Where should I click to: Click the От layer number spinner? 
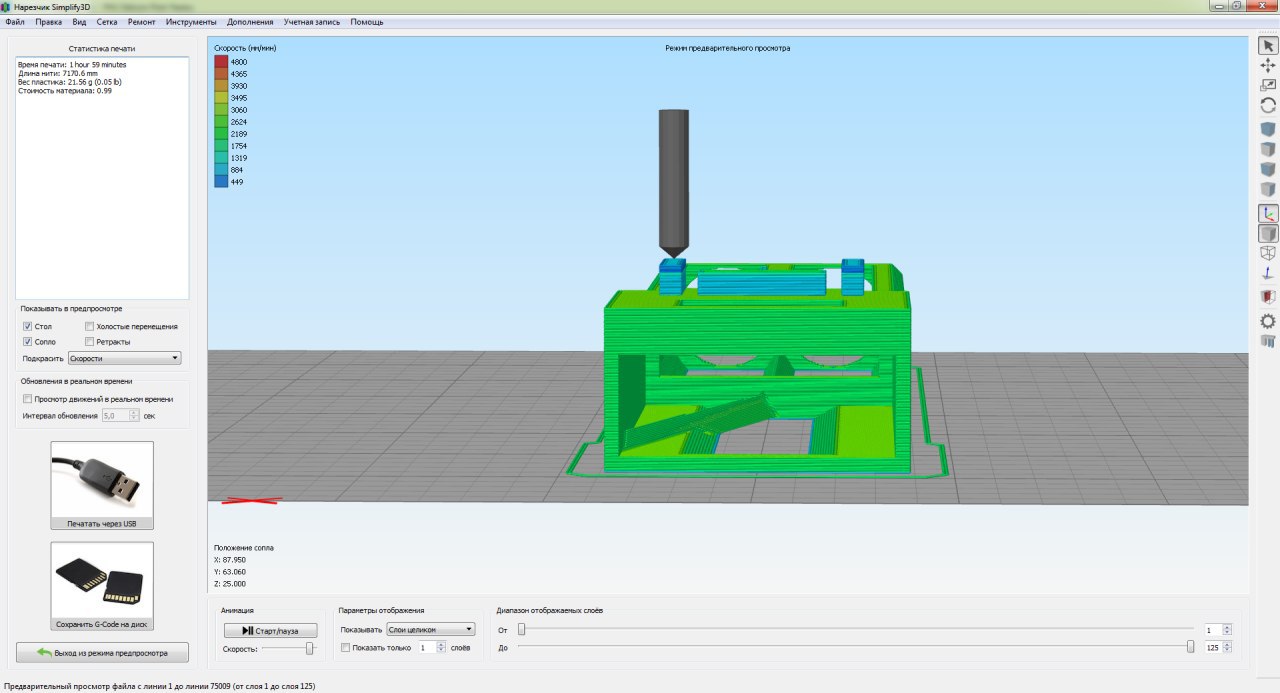click(x=1219, y=630)
